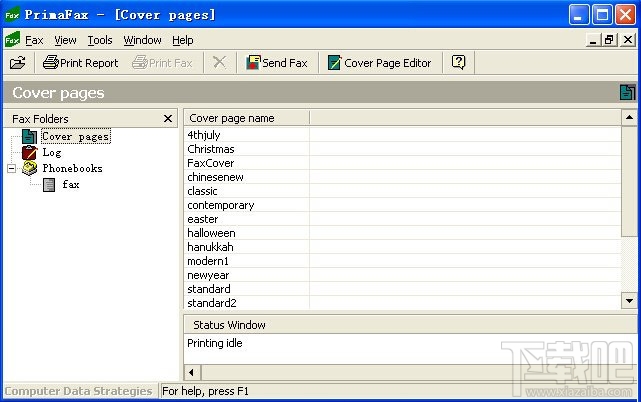
Task: Select the newyear cover page
Action: pos(208,275)
